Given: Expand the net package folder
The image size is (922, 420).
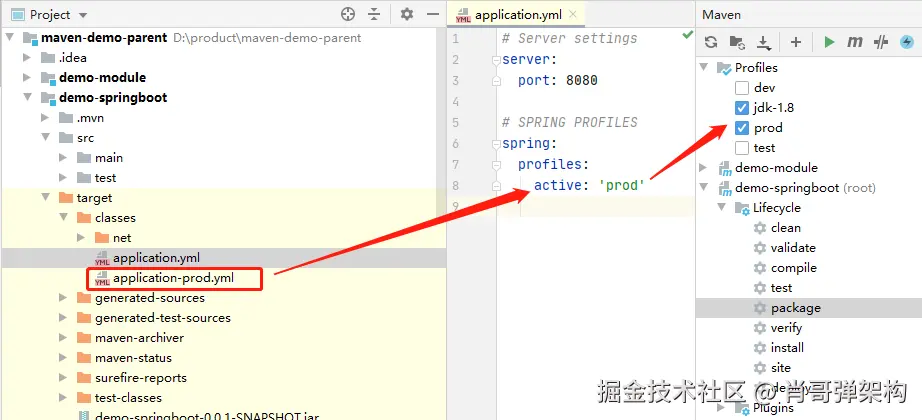Looking at the screenshot, I should (81, 238).
